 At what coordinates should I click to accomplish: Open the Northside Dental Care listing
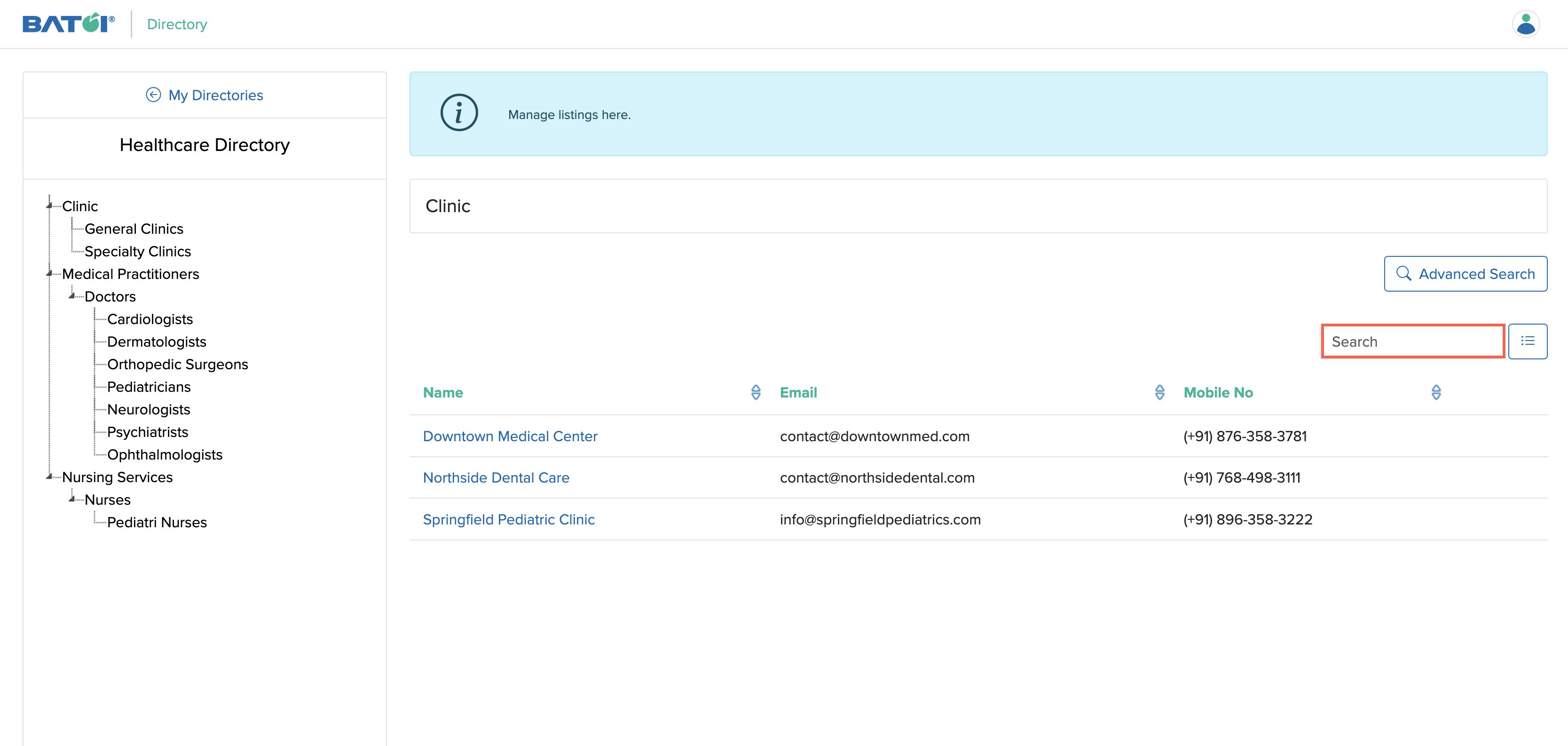coord(496,477)
